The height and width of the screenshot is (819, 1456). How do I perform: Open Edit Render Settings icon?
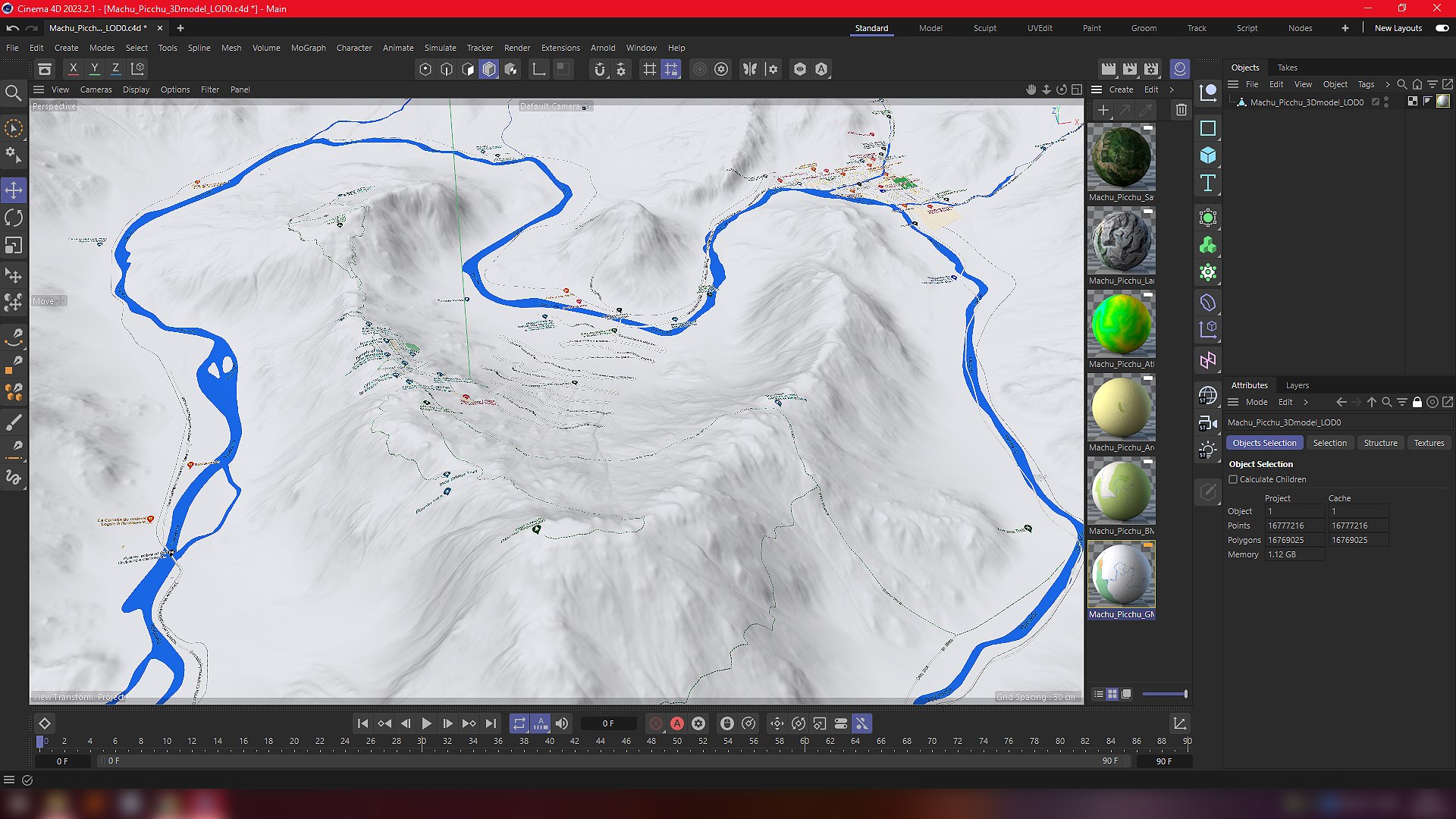tap(1151, 69)
